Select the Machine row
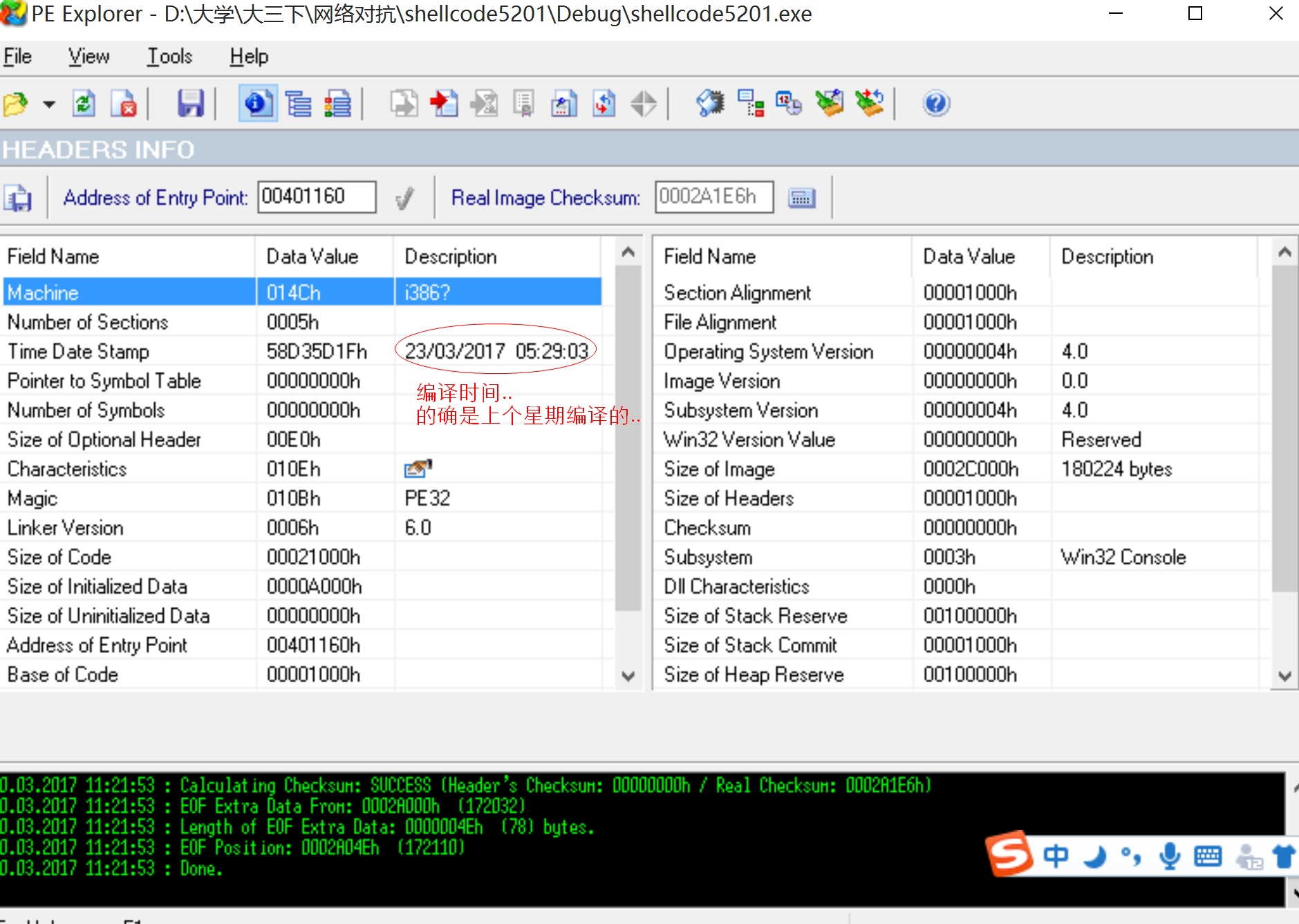 pyautogui.click(x=302, y=292)
